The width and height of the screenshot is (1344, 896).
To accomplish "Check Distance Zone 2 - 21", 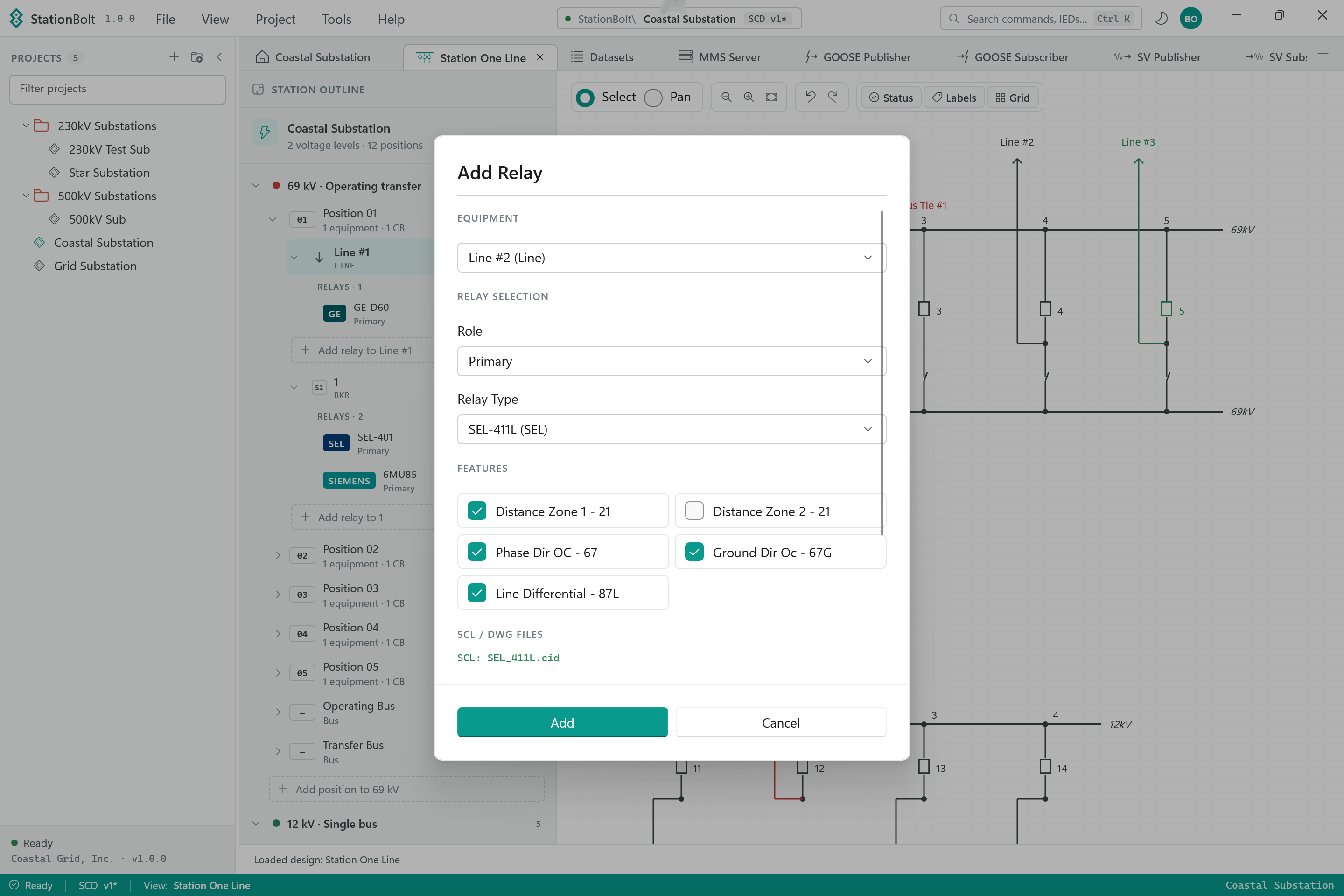I will coord(694,510).
